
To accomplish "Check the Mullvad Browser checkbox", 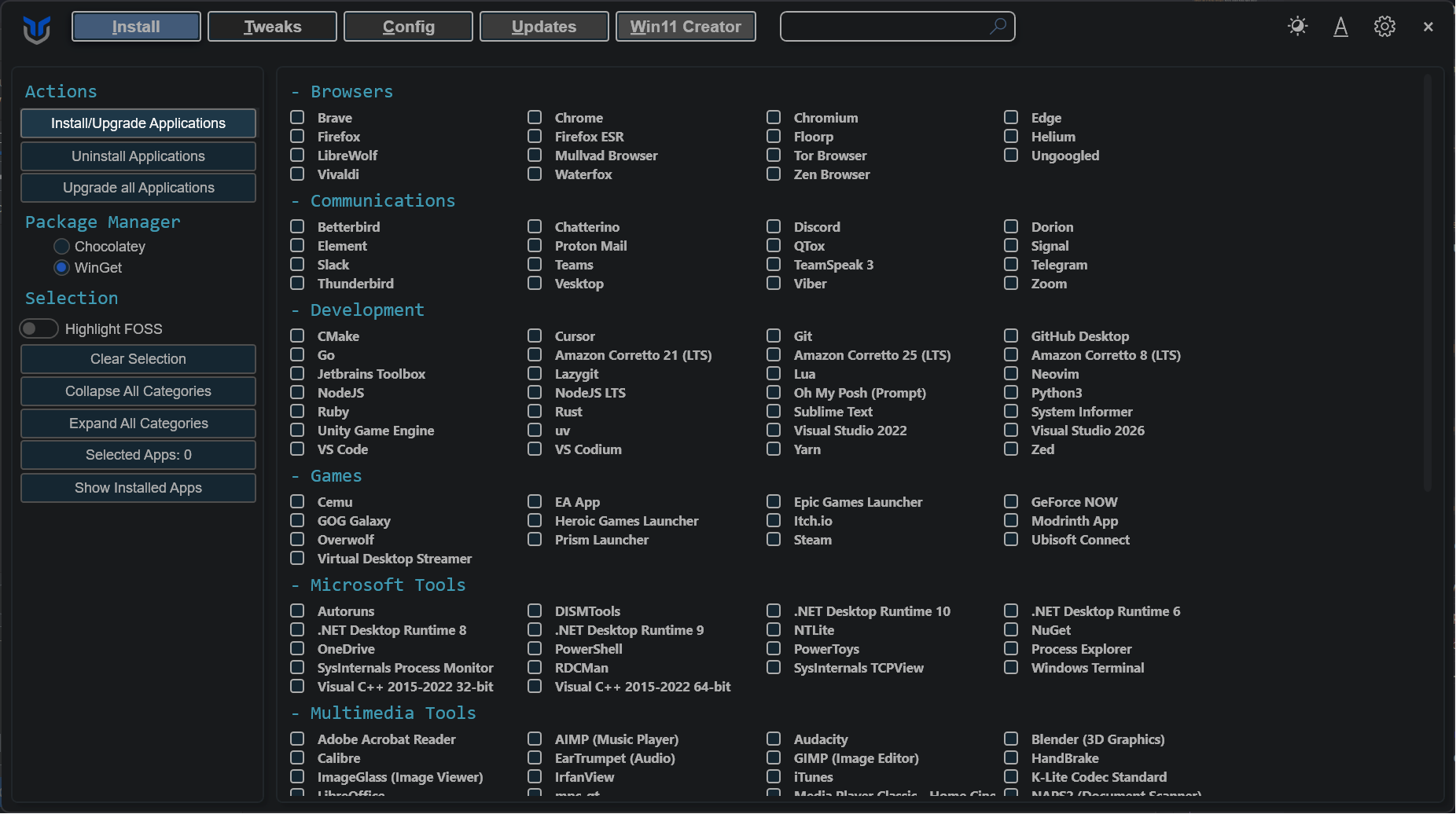I will [x=535, y=155].
